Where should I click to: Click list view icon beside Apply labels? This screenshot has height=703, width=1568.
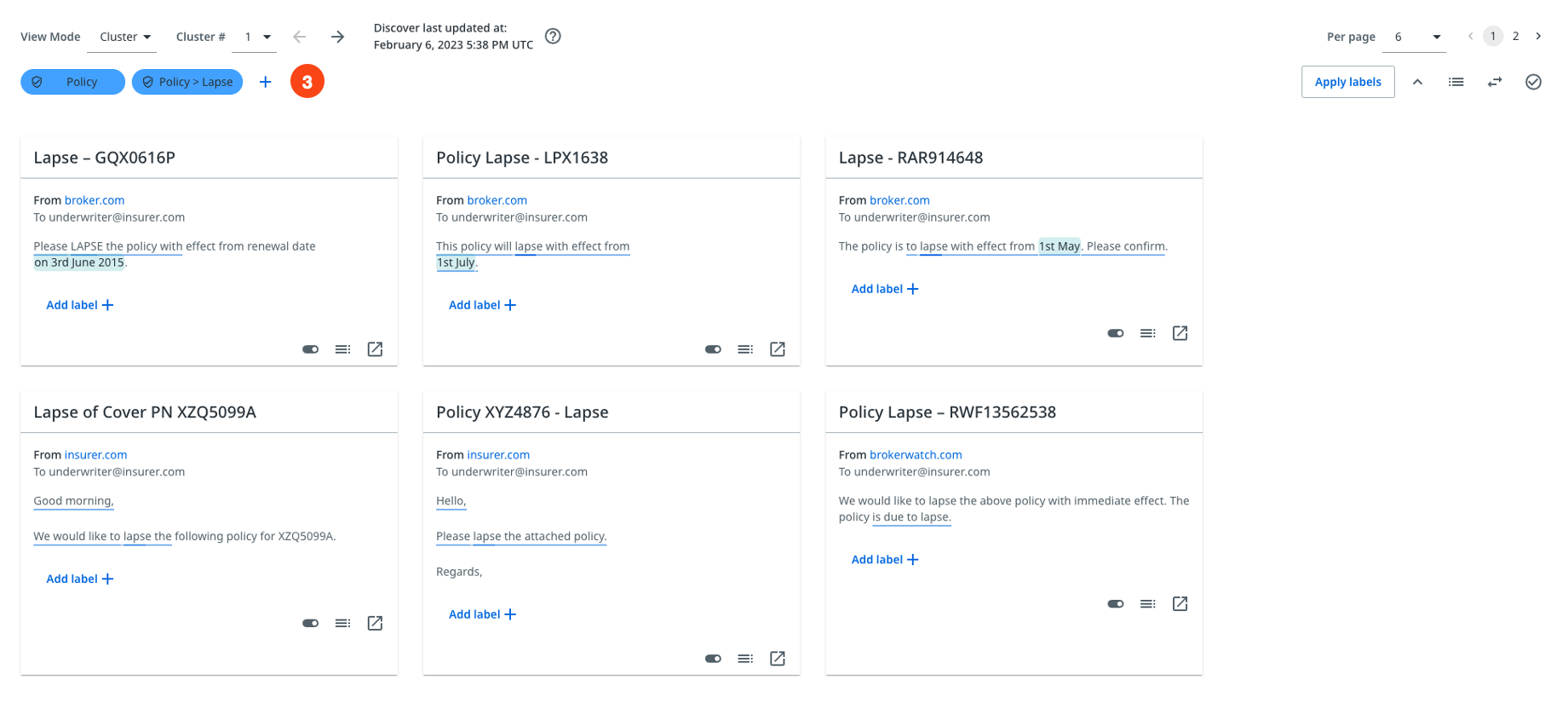1456,82
